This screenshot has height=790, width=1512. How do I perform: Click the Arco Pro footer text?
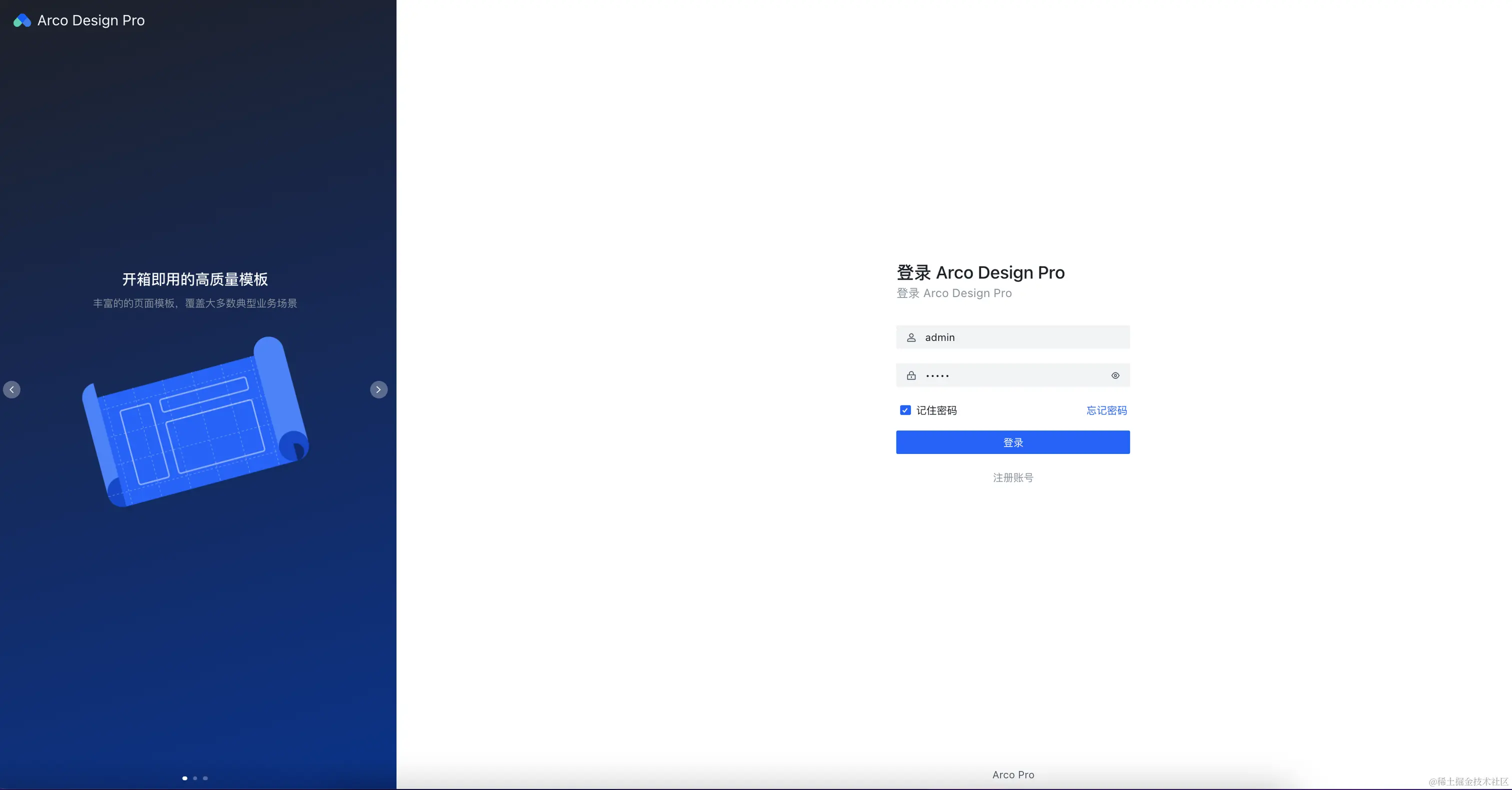point(1013,774)
